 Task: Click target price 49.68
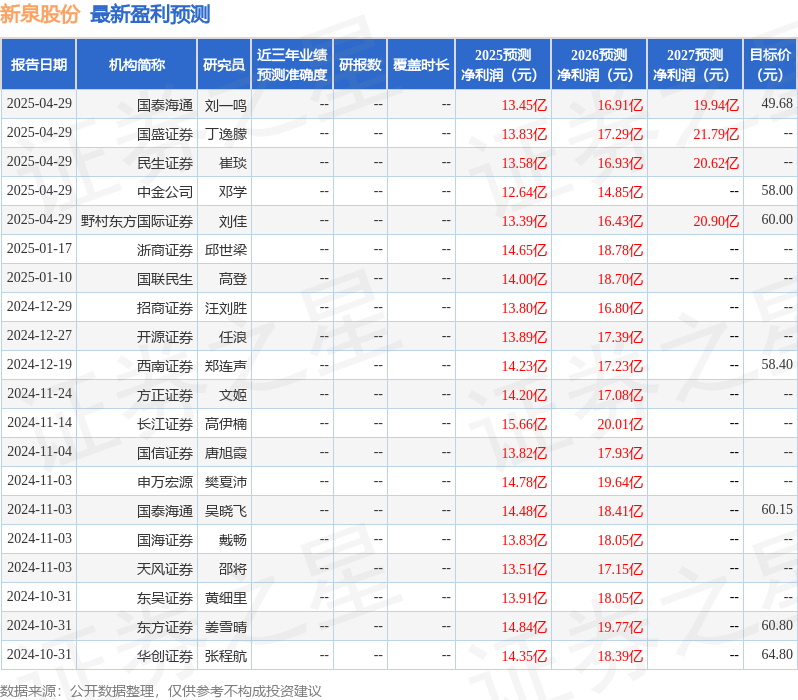[777, 103]
